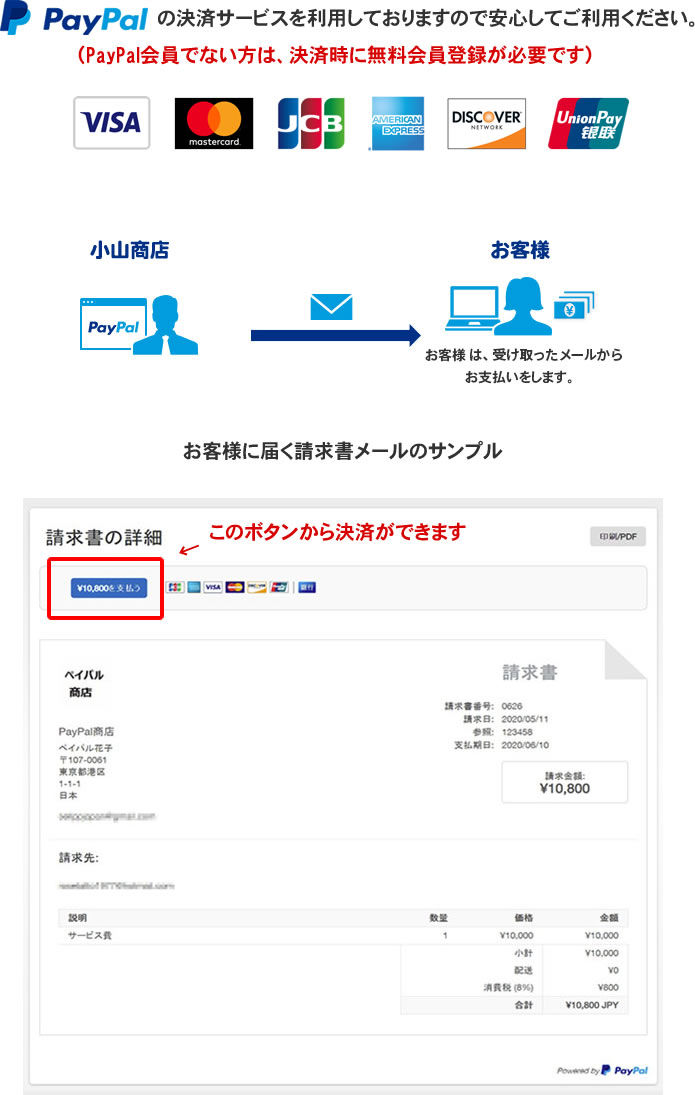695x1095 pixels.
Task: Click the 印刷/PDF button in the invoice
Action: coord(618,536)
